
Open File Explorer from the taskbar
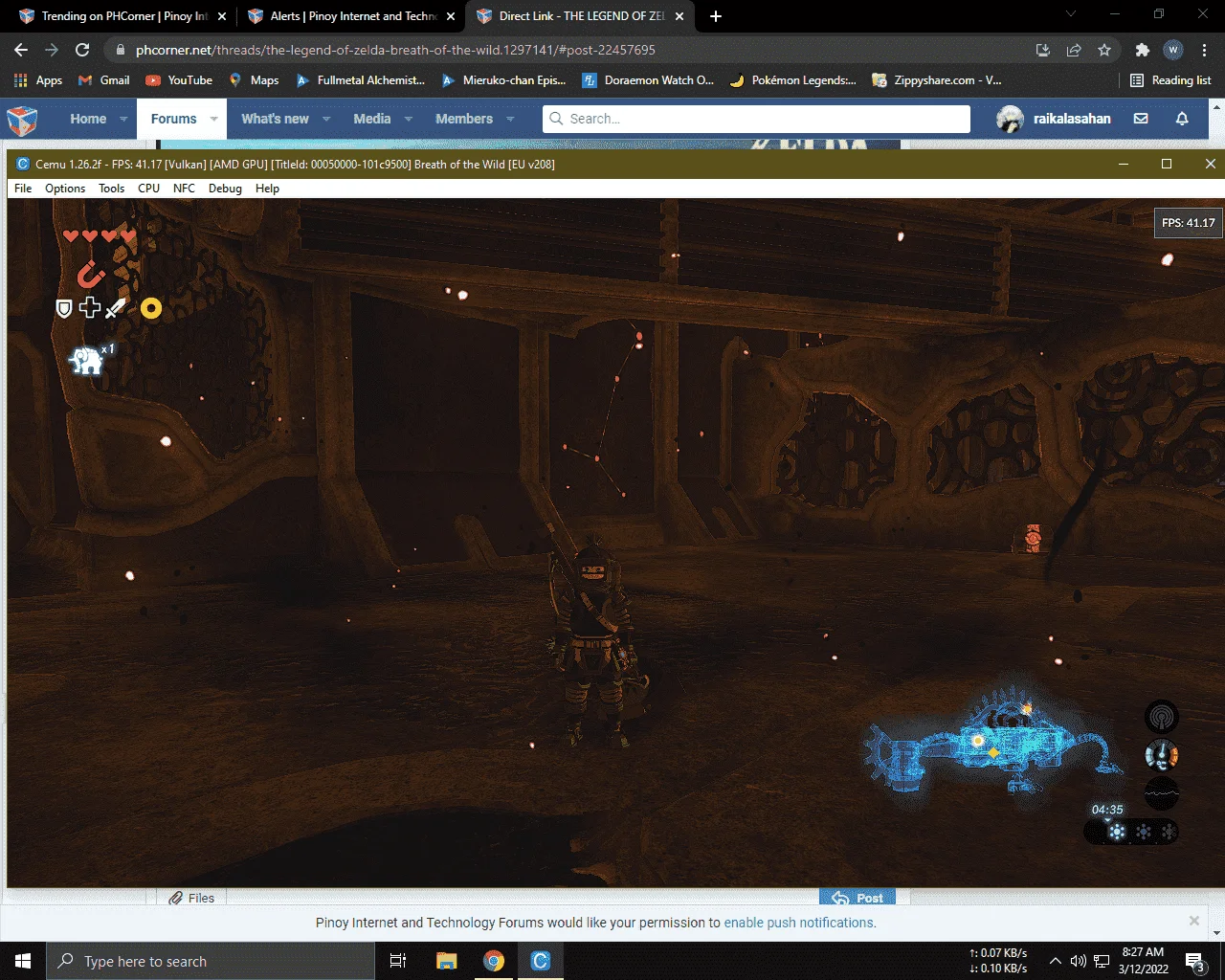coord(446,961)
